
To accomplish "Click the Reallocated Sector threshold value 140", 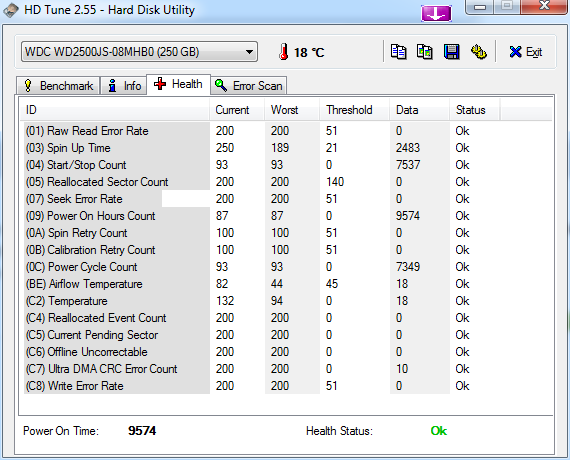I will tap(335, 182).
